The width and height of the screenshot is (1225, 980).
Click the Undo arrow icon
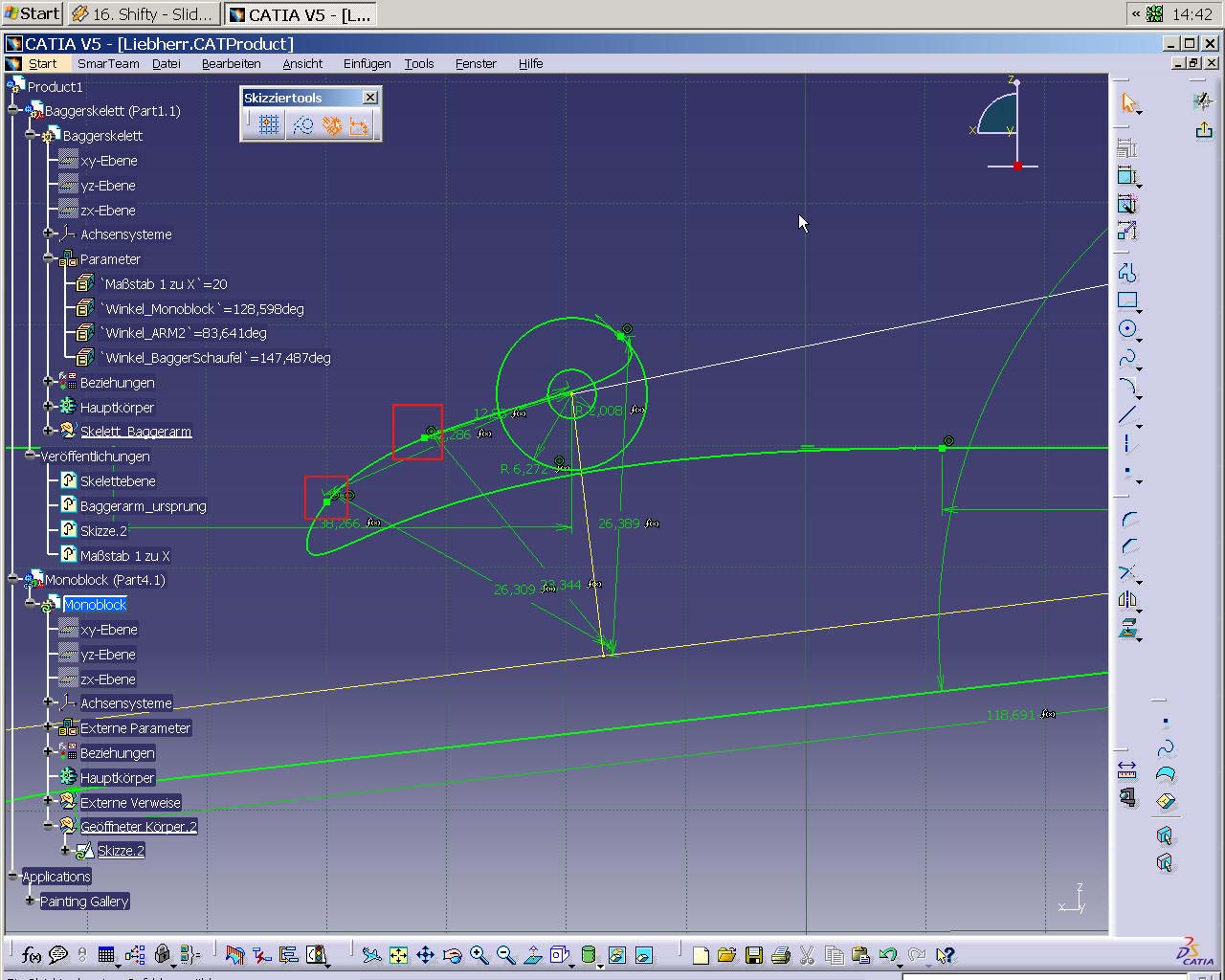coord(887,954)
